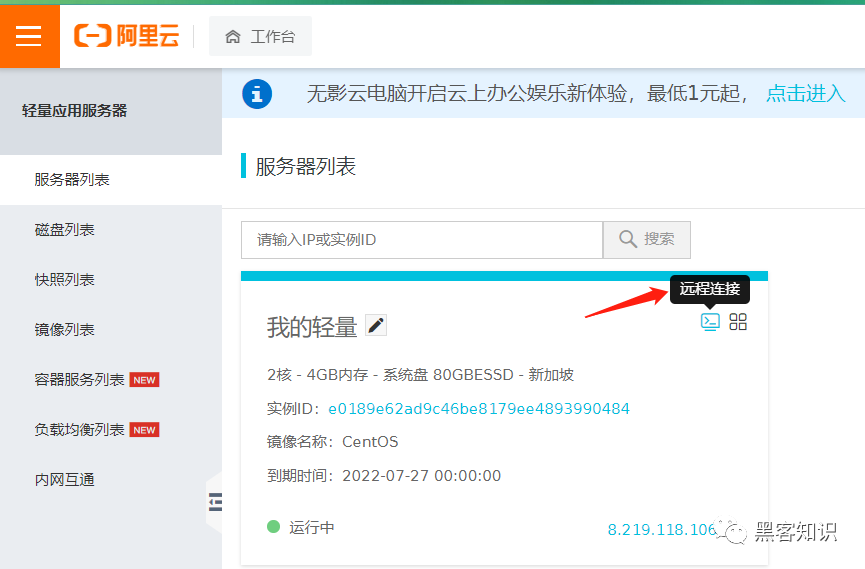Viewport: 865px width, 569px height.
Task: Click the blue info icon in the banner
Action: coord(257,94)
